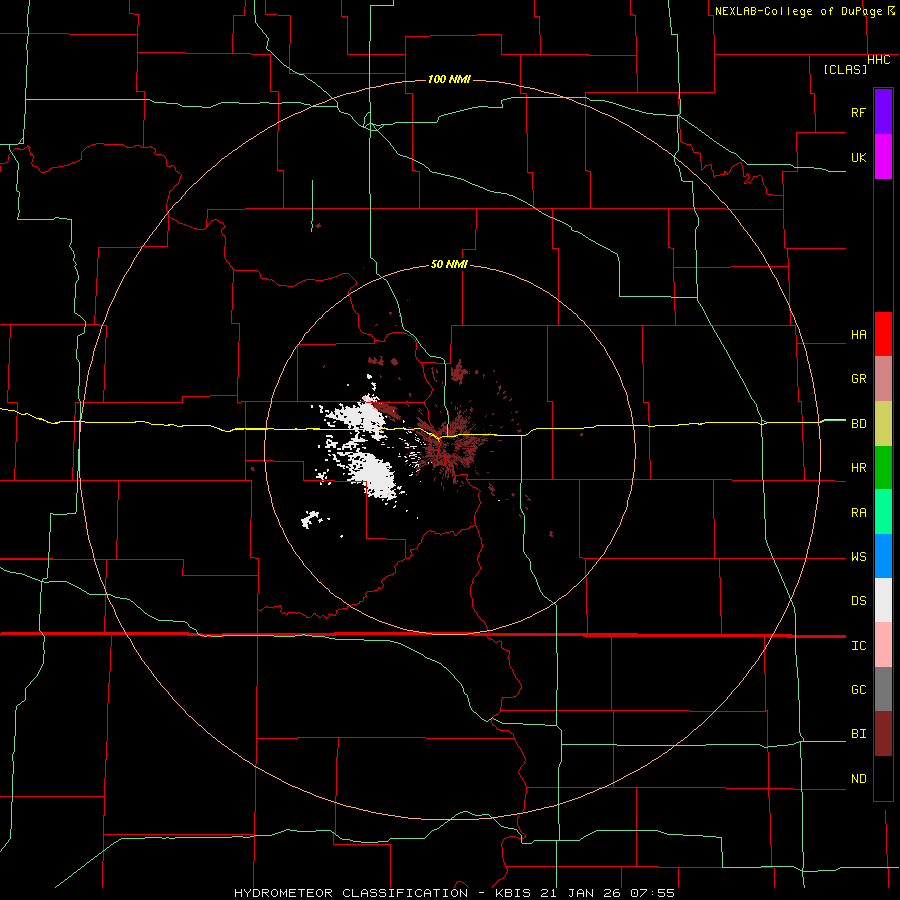Click the HYDROMETEOR CLASSIFICATION title text
Viewport: 900px width, 900px height.
point(351,893)
